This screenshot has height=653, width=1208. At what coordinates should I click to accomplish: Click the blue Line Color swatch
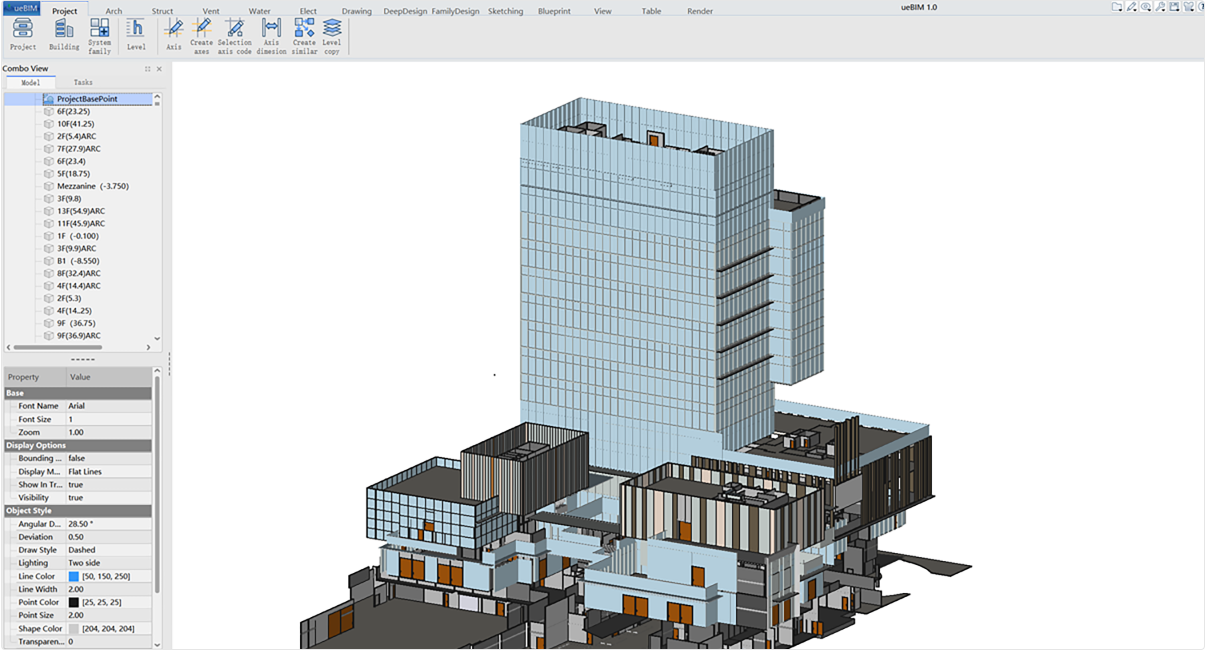pyautogui.click(x=74, y=577)
